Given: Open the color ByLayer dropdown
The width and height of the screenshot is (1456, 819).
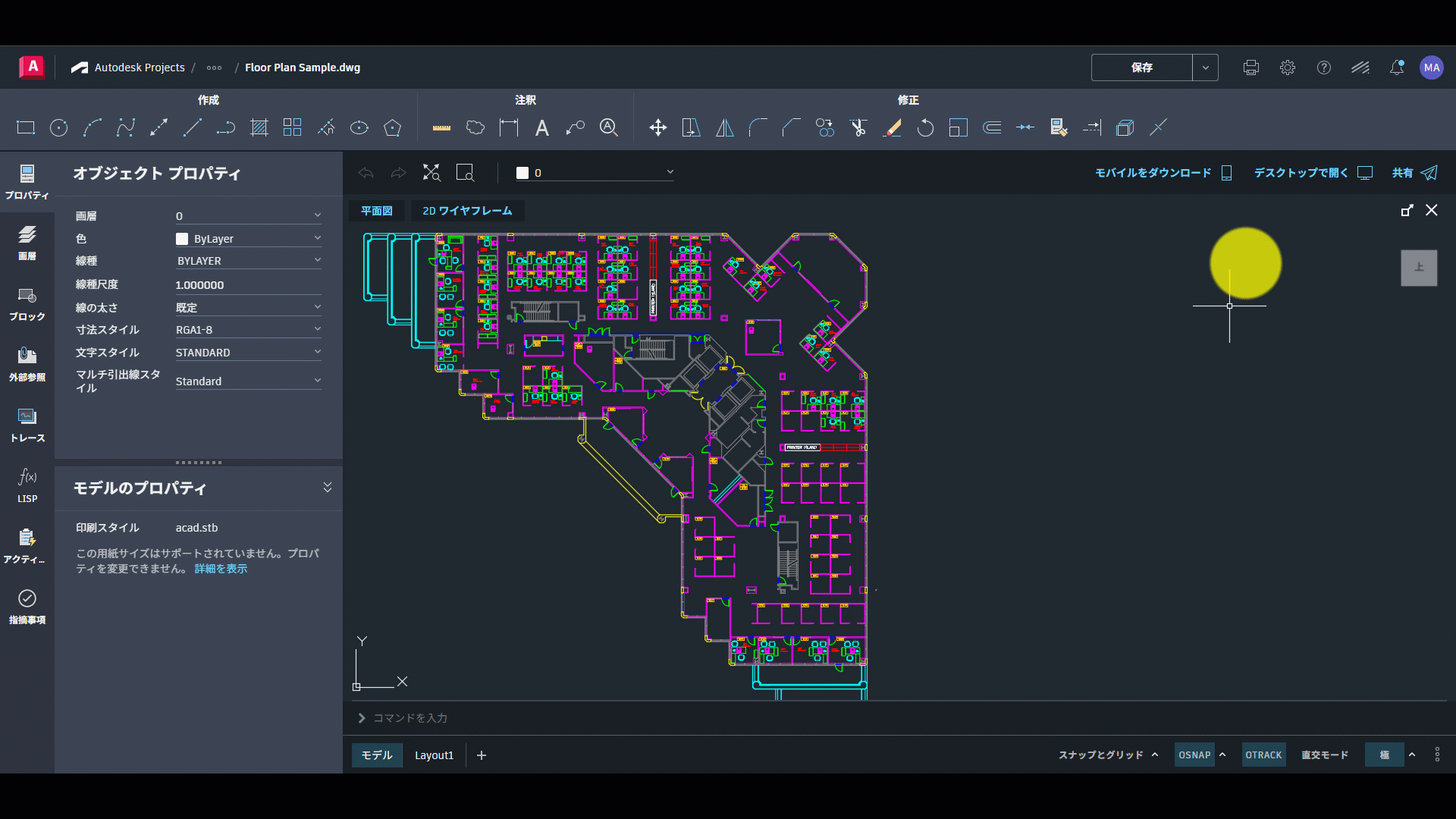Looking at the screenshot, I should pyautogui.click(x=249, y=238).
